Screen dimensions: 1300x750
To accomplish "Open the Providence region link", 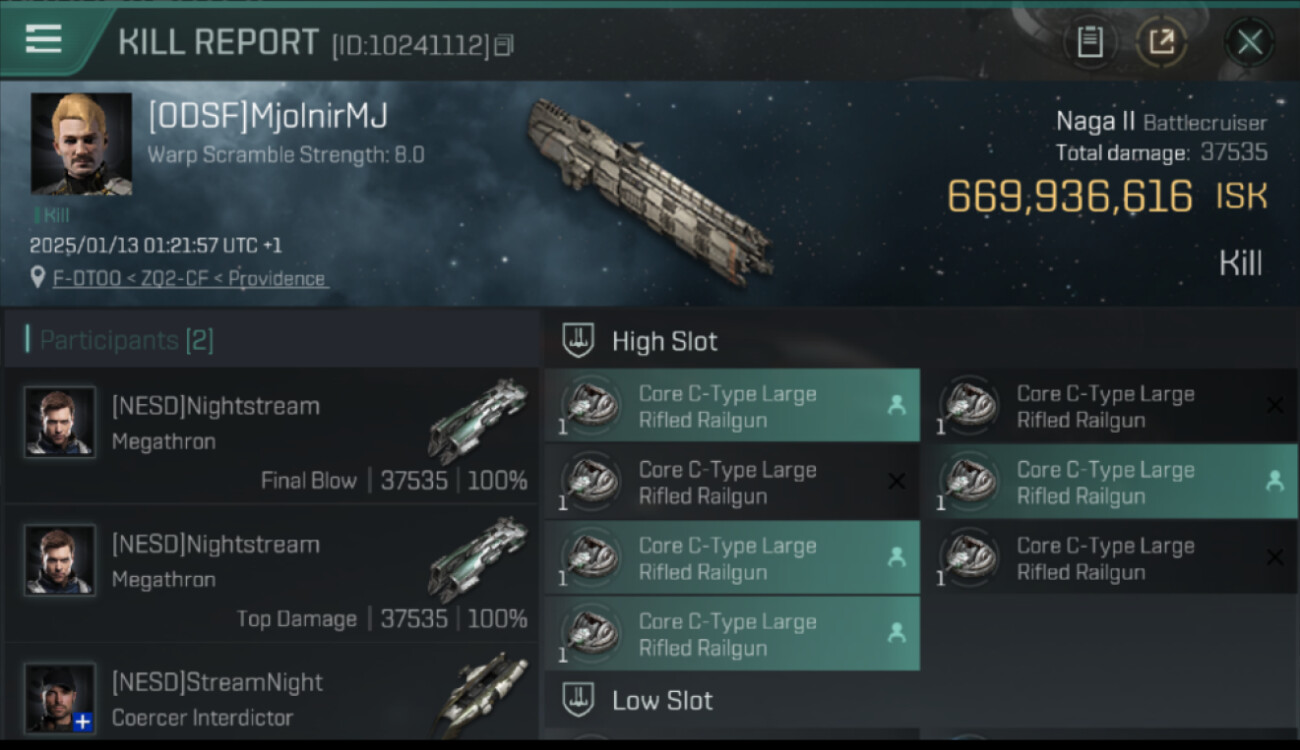I will pyautogui.click(x=277, y=278).
